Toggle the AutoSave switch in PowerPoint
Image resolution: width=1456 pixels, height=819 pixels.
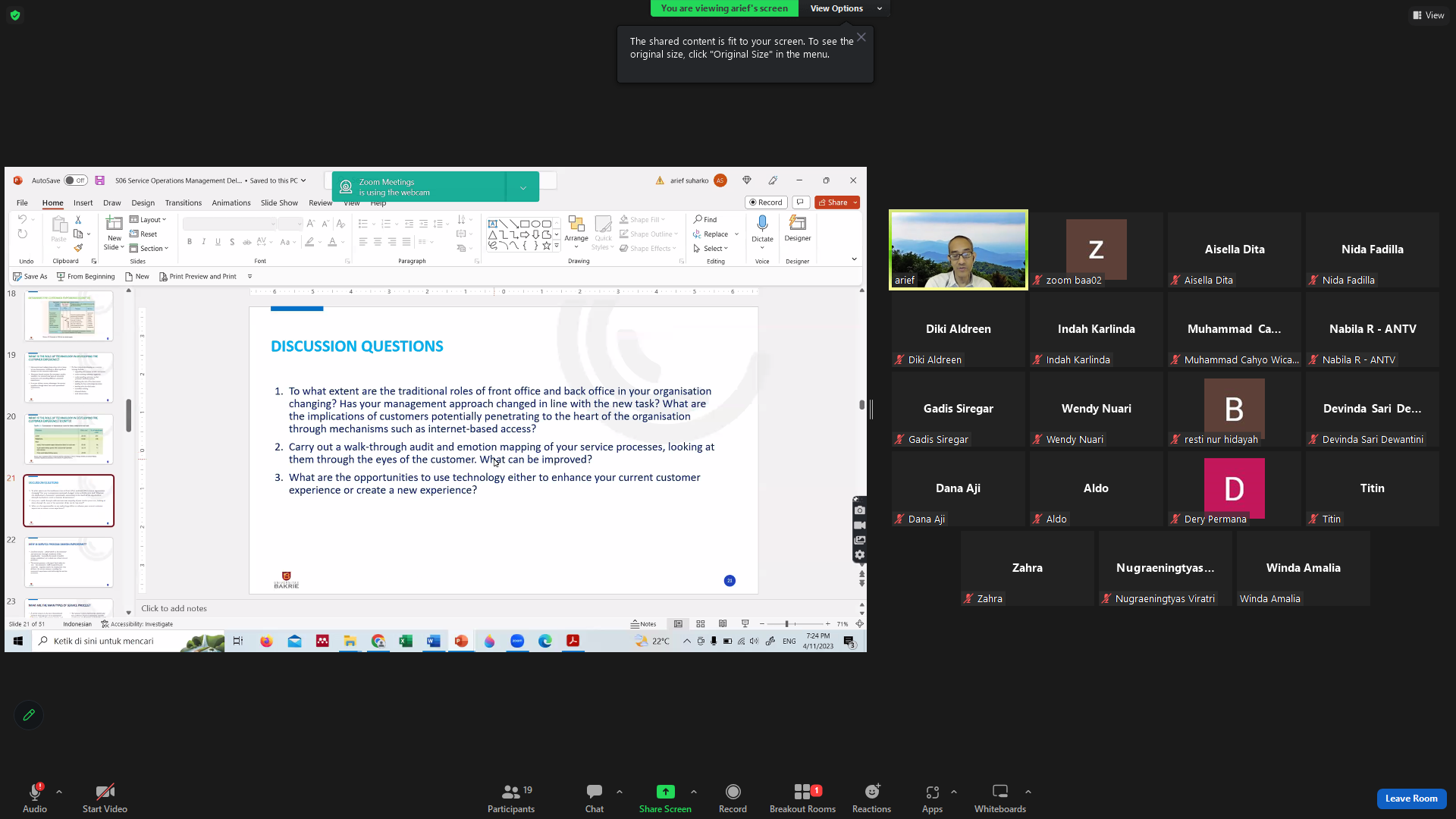point(76,180)
